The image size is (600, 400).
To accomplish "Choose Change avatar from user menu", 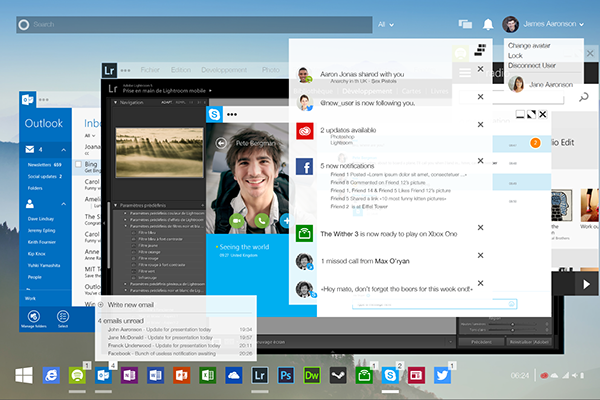I will tap(529, 46).
